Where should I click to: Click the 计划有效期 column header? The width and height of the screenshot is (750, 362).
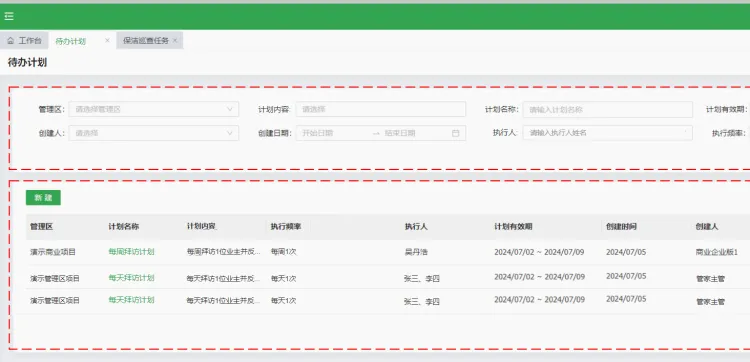(513, 227)
